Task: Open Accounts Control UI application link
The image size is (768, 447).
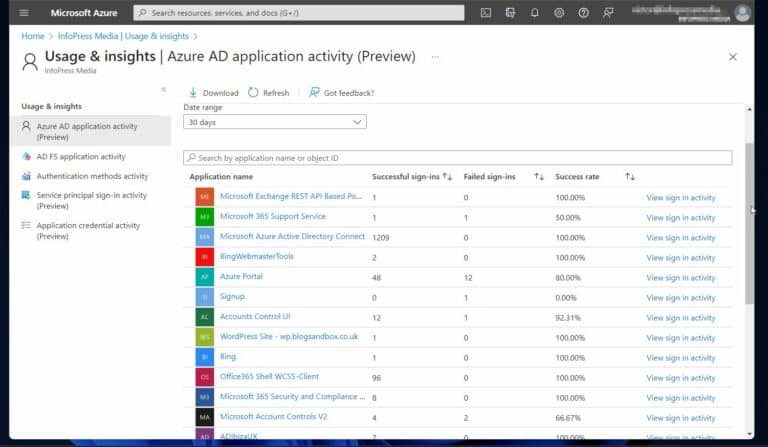Action: [x=255, y=316]
